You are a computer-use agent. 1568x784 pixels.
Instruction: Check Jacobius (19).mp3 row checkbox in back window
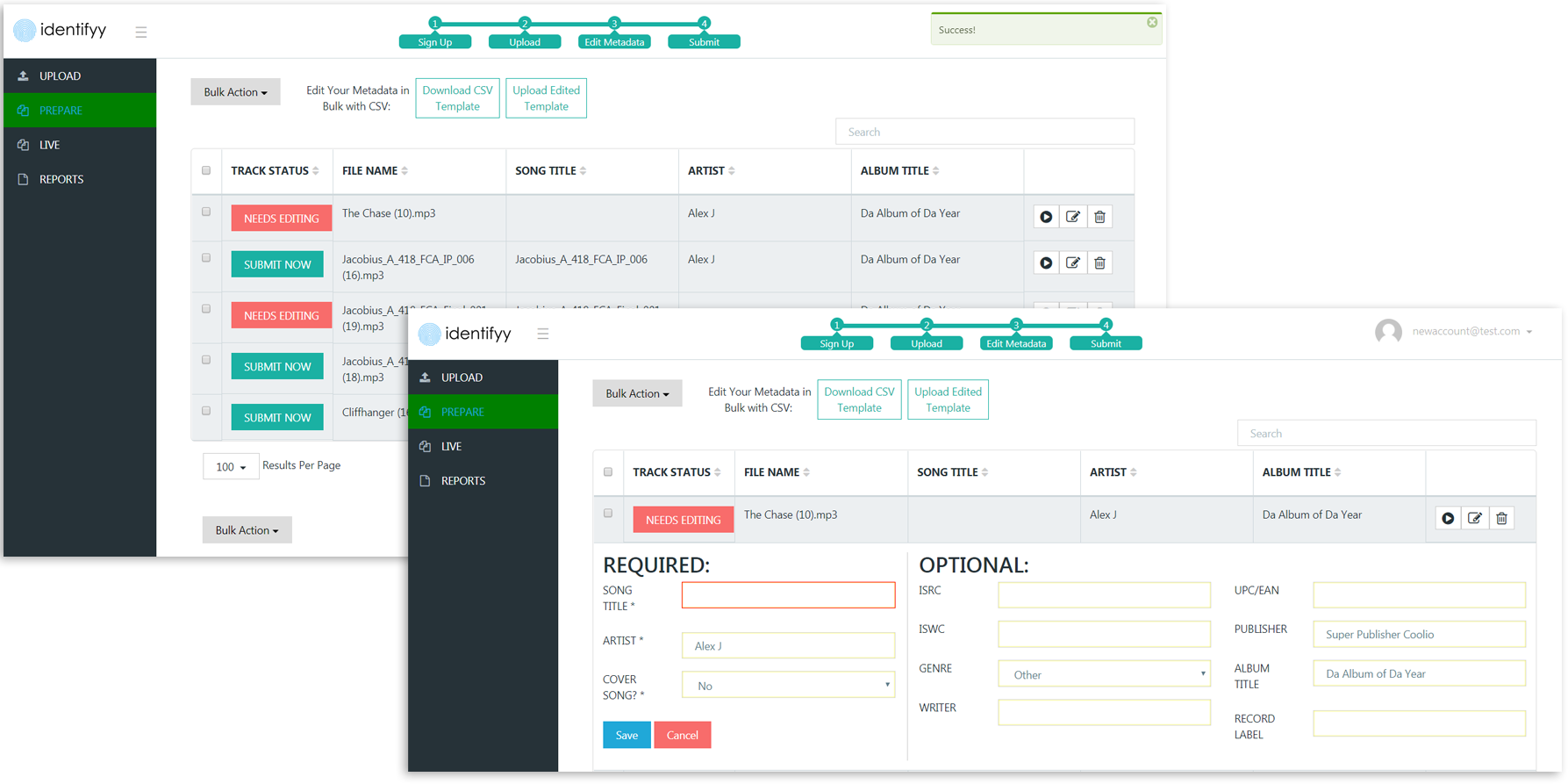tap(206, 309)
